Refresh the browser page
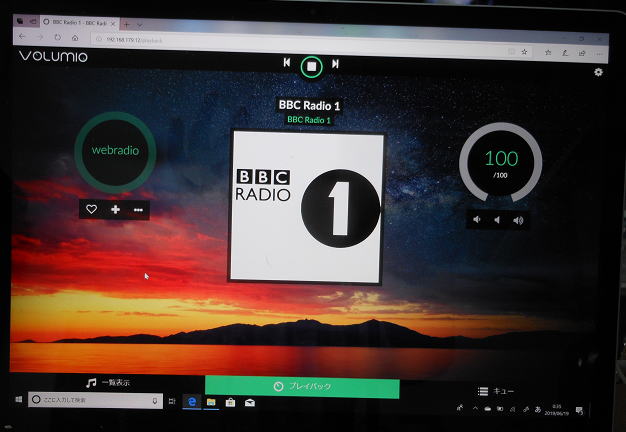Viewport: 626px width, 432px height. [58, 37]
